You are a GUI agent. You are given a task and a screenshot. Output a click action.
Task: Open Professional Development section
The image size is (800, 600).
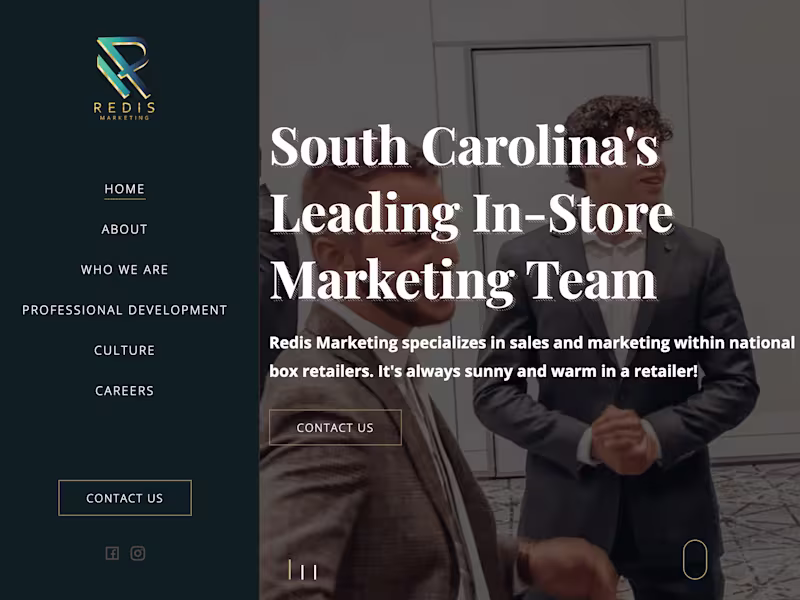pos(124,310)
